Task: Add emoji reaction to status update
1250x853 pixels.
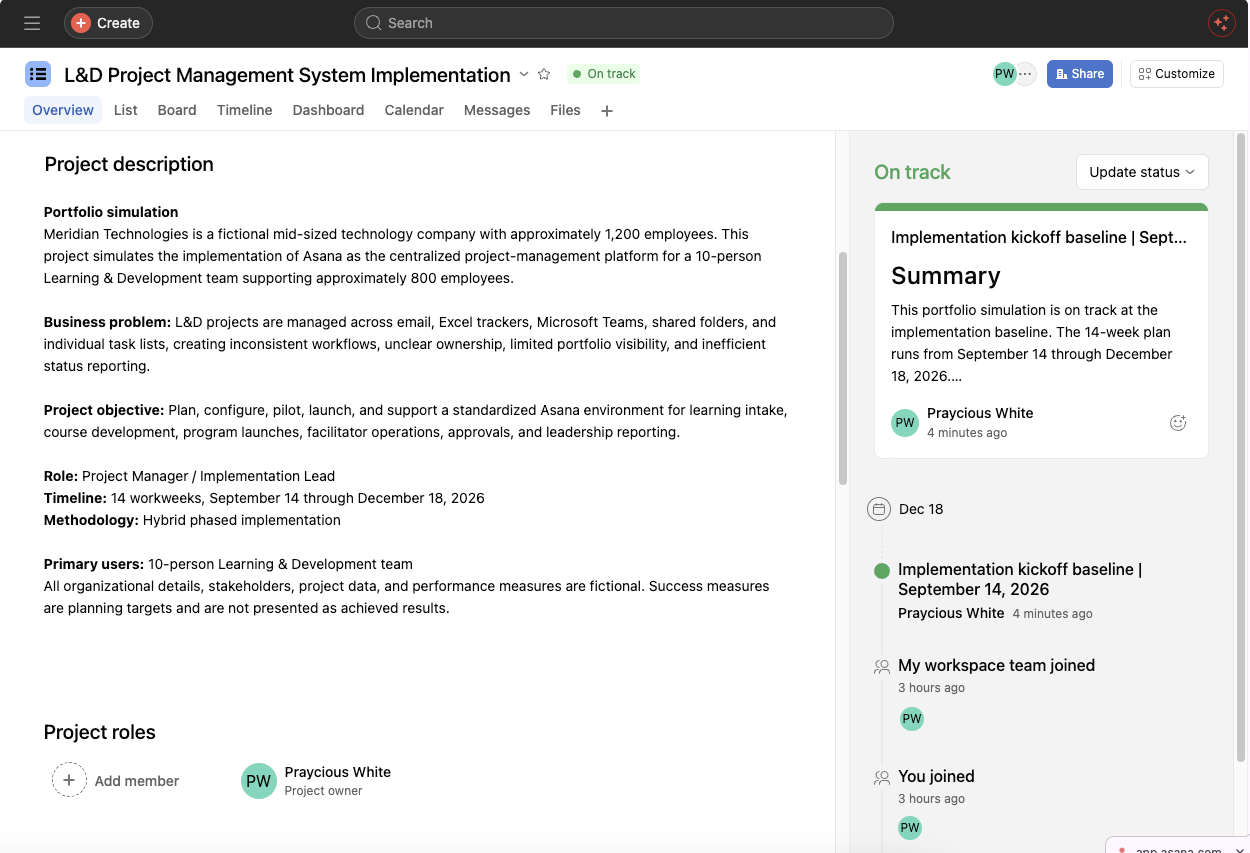Action: (x=1178, y=423)
